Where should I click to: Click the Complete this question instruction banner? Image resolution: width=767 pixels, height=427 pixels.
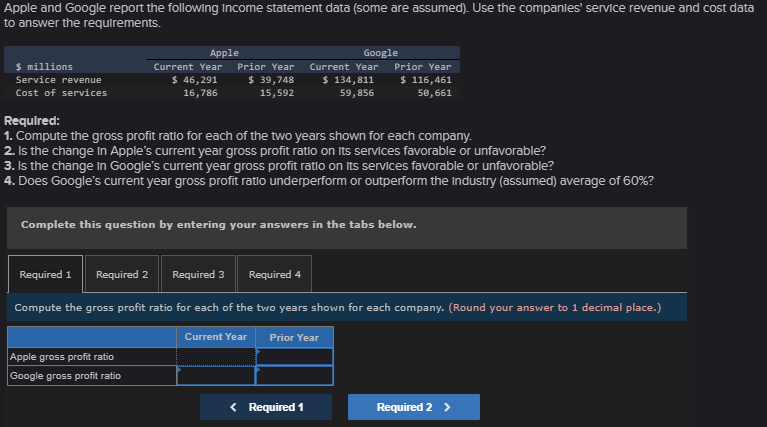347,228
